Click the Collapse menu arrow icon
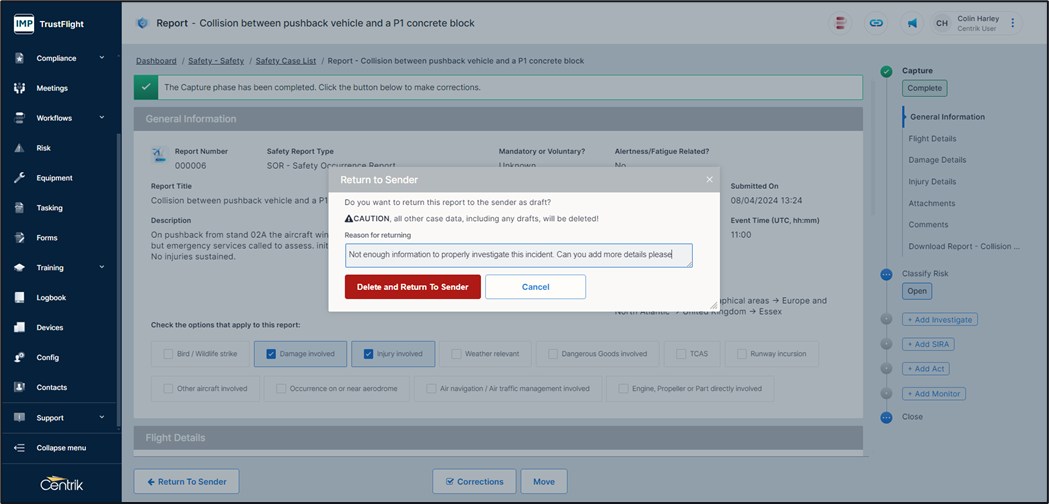This screenshot has width=1049, height=504. (20, 448)
